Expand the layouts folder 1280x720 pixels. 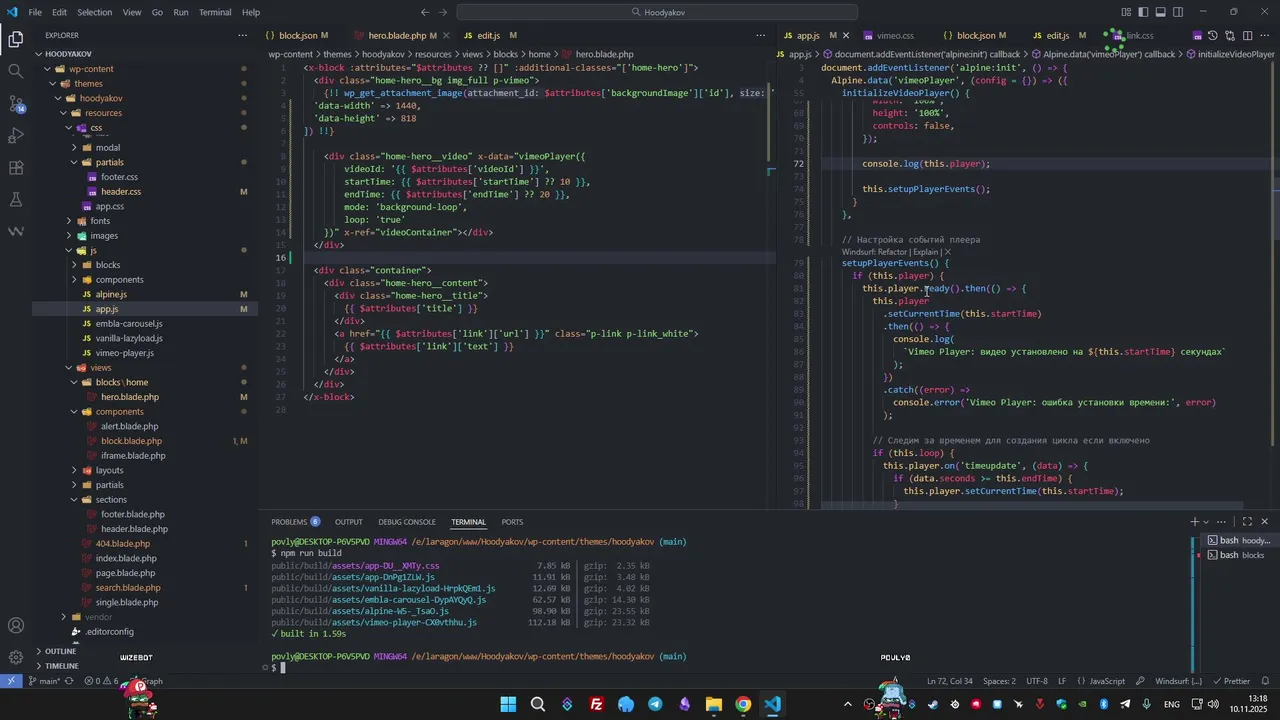tap(109, 470)
